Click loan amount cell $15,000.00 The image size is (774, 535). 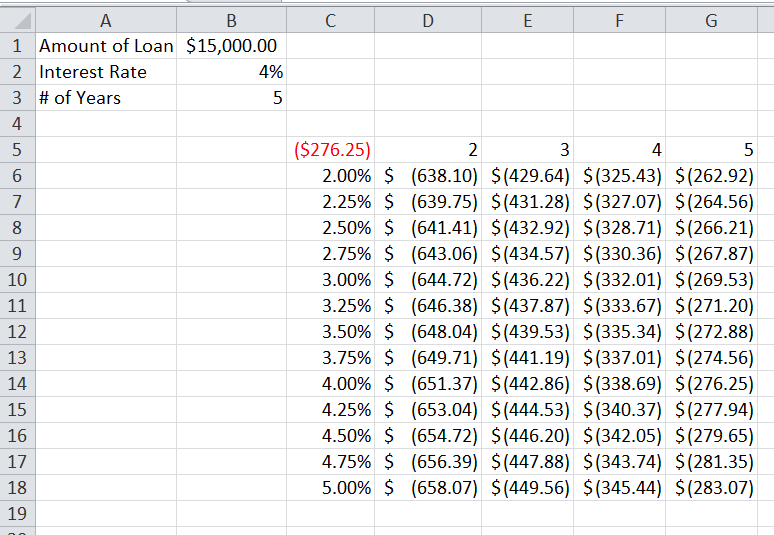coord(231,46)
